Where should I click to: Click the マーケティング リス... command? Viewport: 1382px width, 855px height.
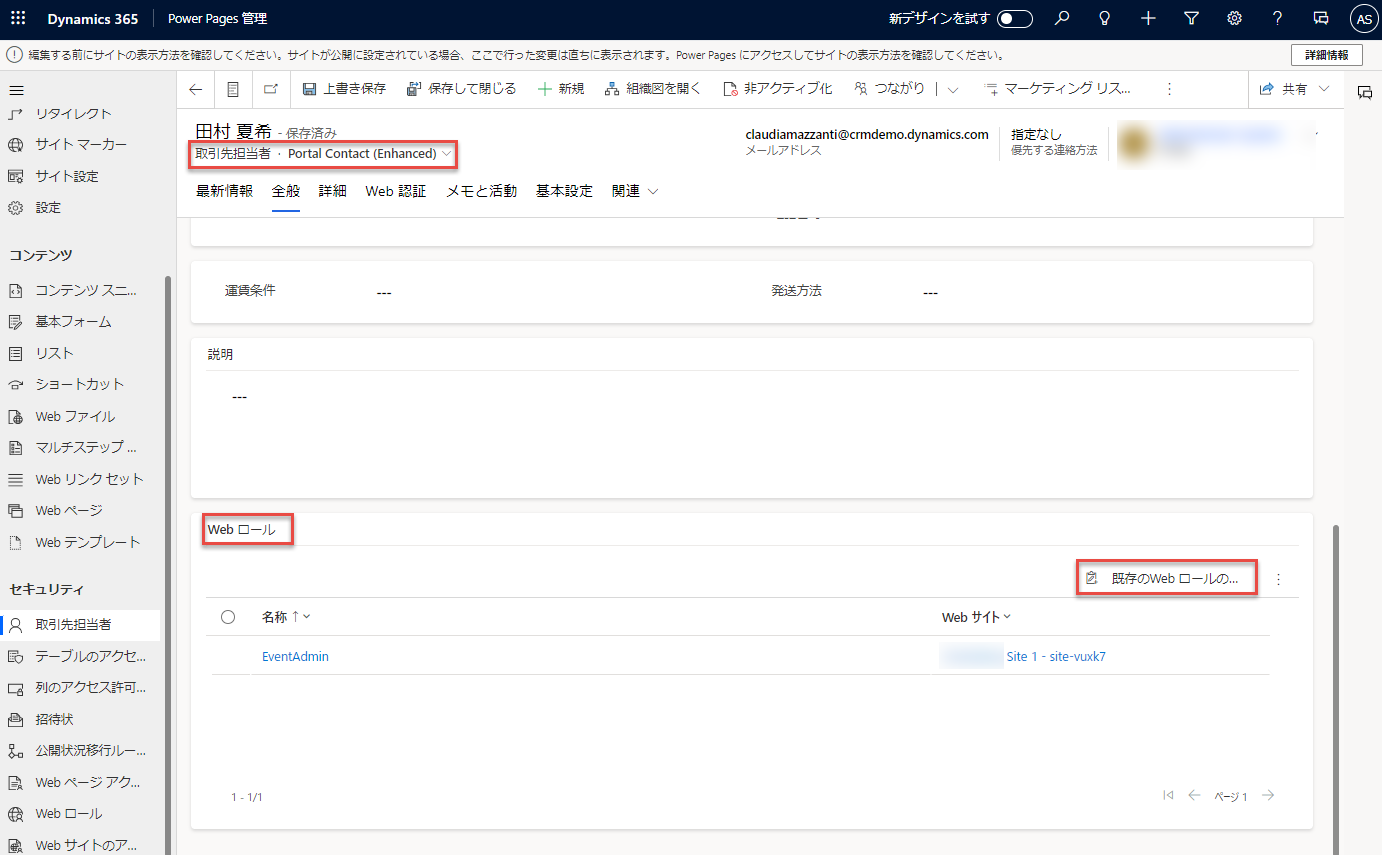click(x=1057, y=89)
